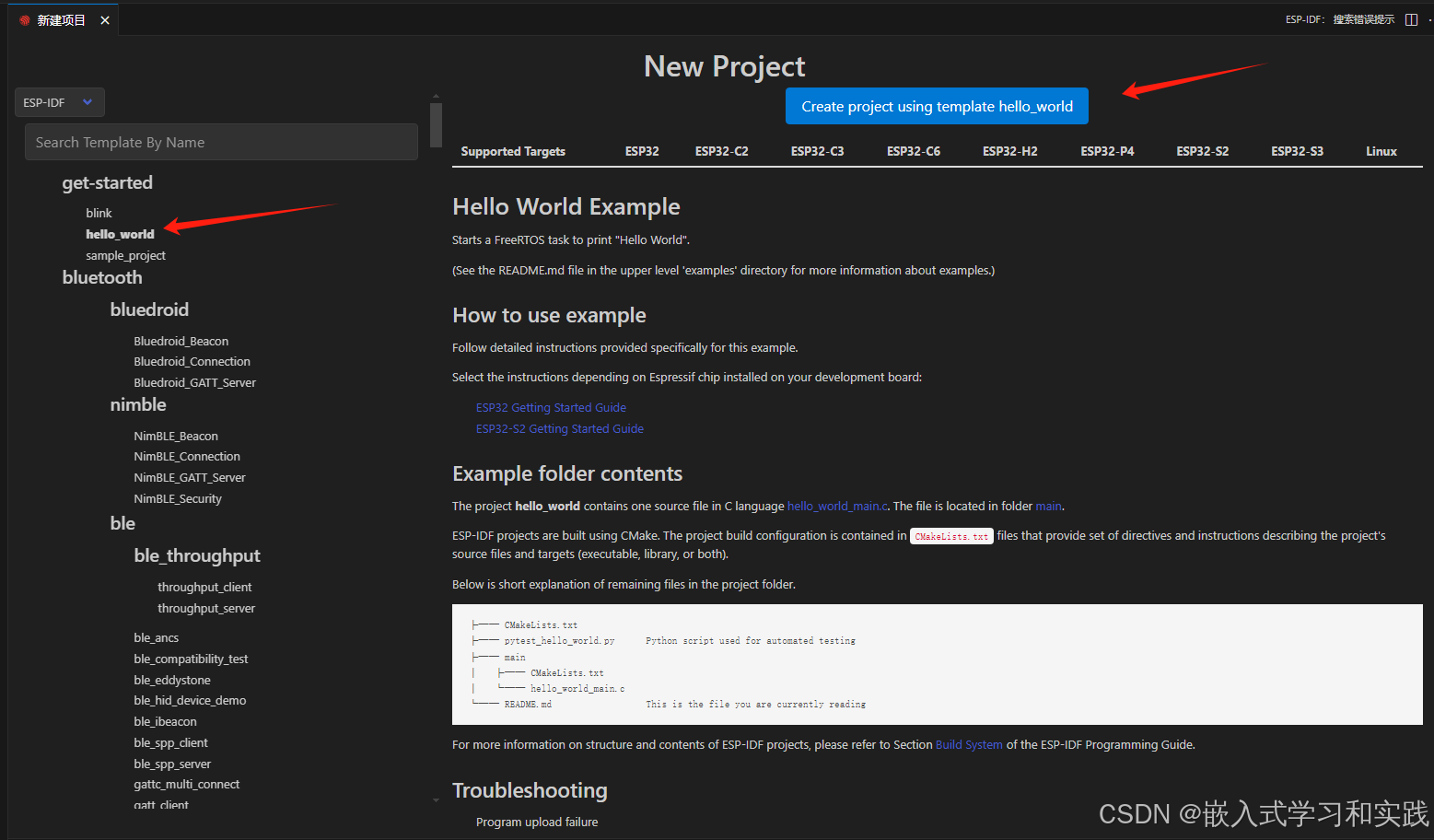Select Bluedroid_Beacon template
Viewport: 1434px width, 840px height.
[181, 341]
